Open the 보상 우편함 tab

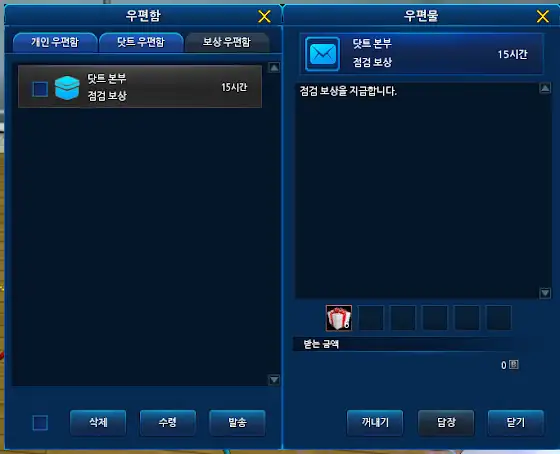pos(227,42)
